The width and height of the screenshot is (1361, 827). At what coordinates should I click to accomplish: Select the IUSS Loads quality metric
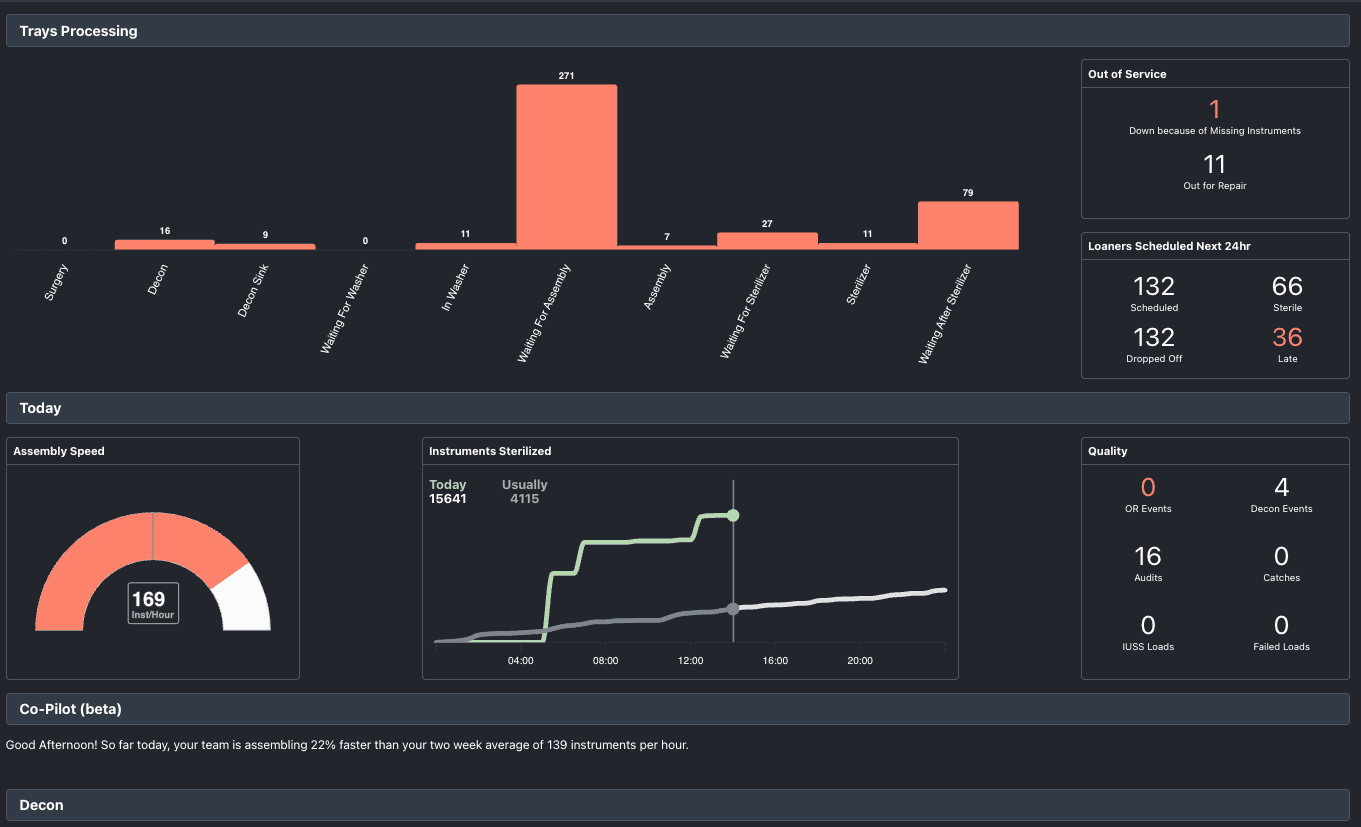tap(1148, 634)
